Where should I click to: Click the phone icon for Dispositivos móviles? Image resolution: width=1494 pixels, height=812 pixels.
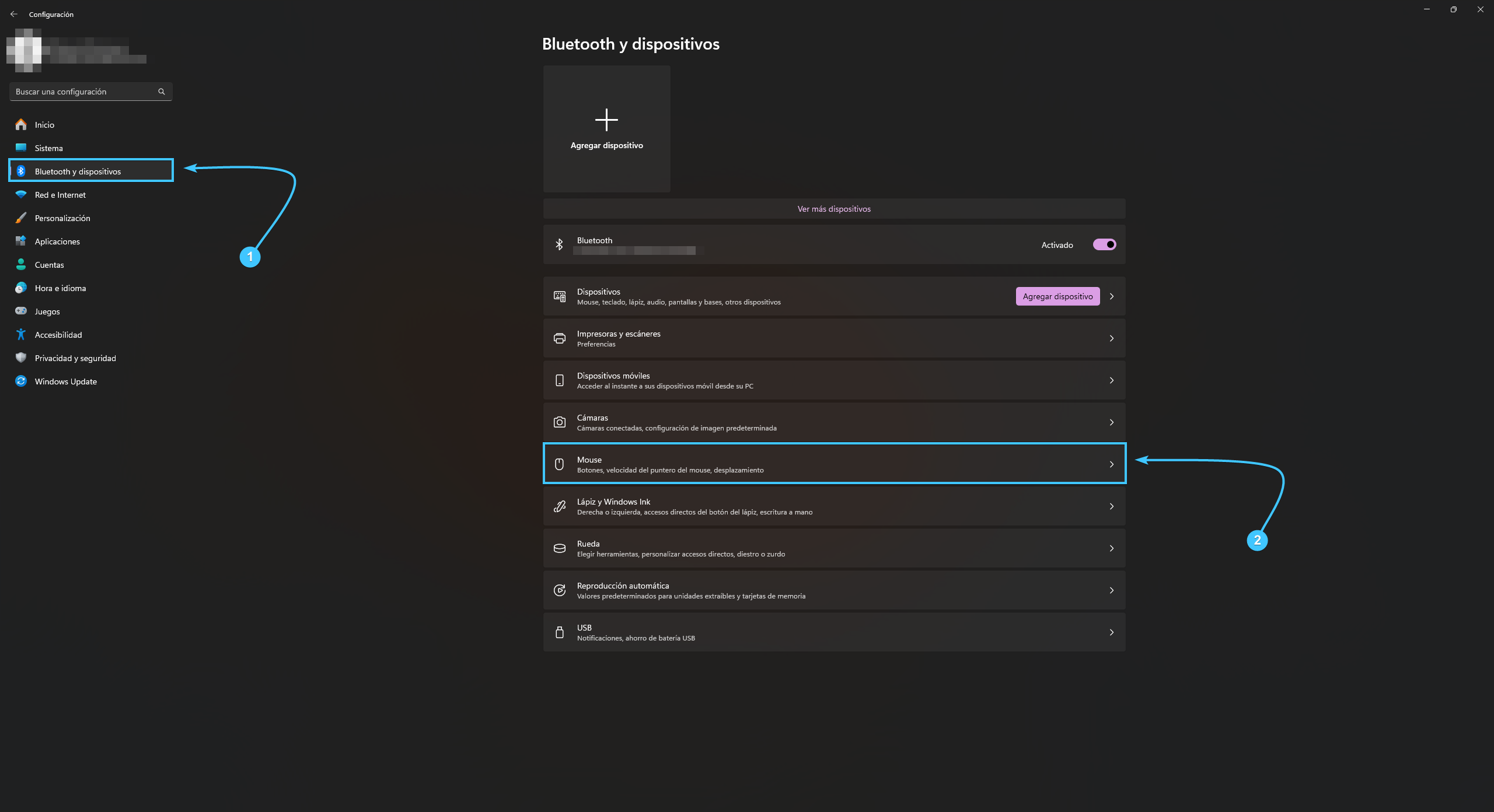(560, 380)
